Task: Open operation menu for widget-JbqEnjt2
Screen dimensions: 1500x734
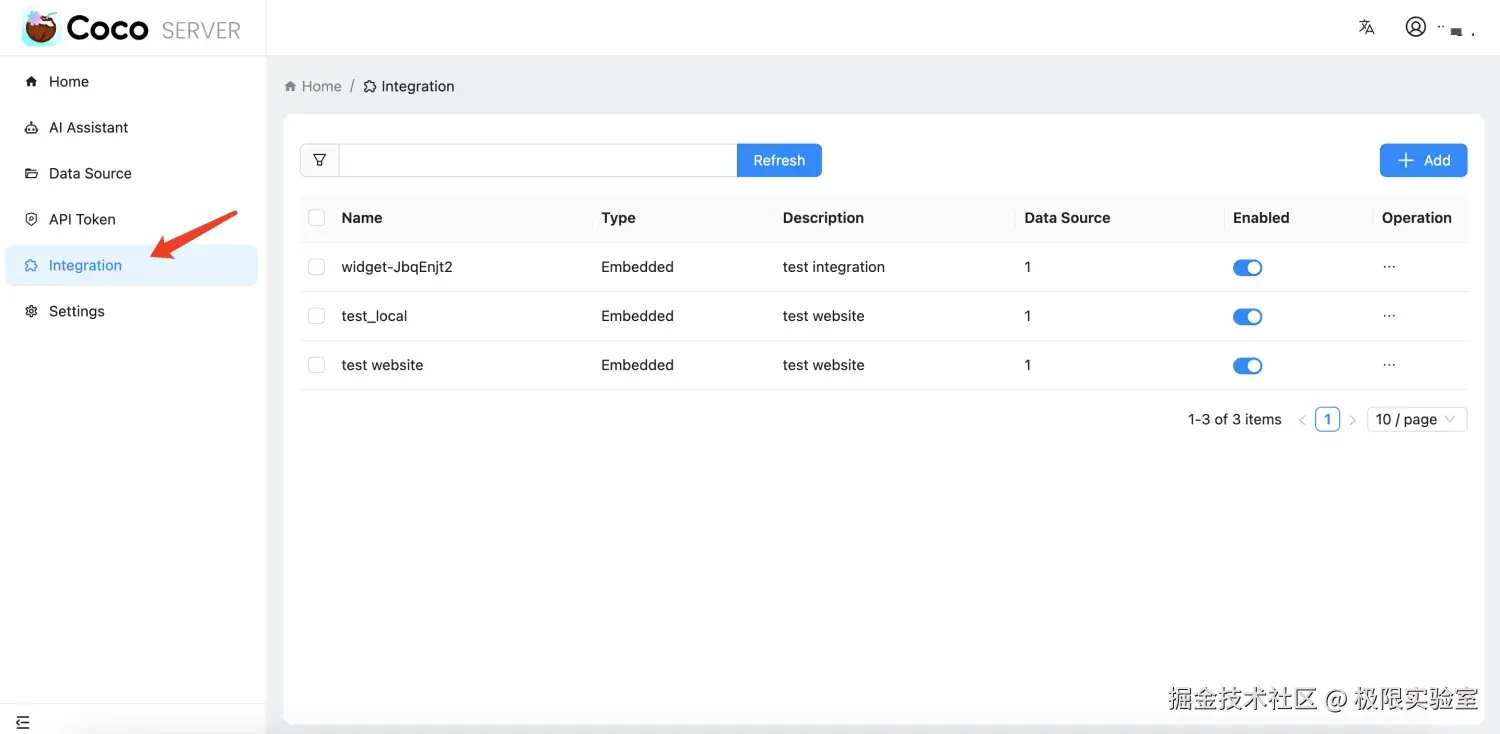Action: (x=1389, y=267)
